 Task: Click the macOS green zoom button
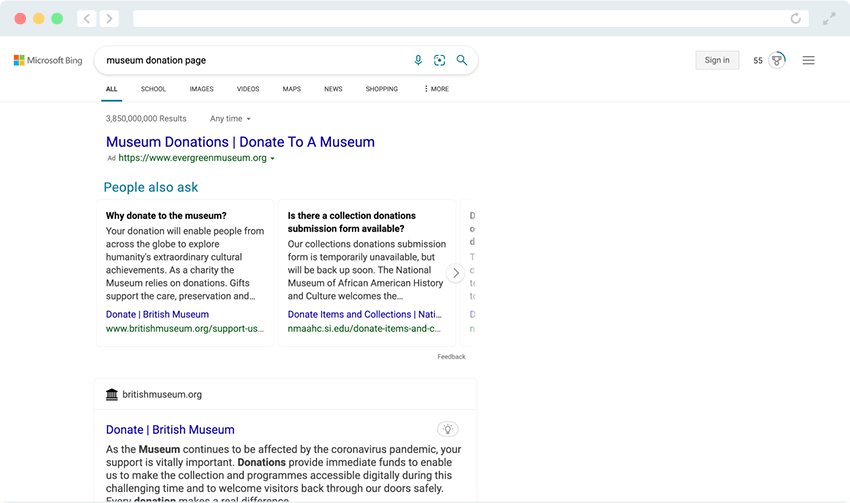[x=57, y=18]
